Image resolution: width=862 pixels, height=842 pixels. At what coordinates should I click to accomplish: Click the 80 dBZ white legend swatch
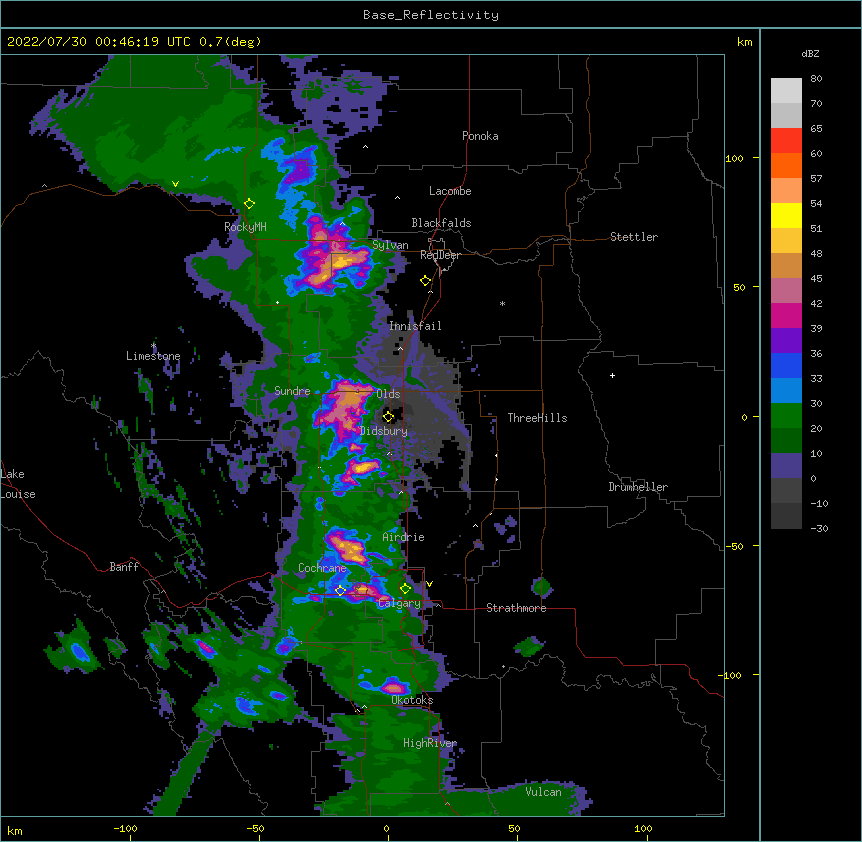pyautogui.click(x=786, y=91)
